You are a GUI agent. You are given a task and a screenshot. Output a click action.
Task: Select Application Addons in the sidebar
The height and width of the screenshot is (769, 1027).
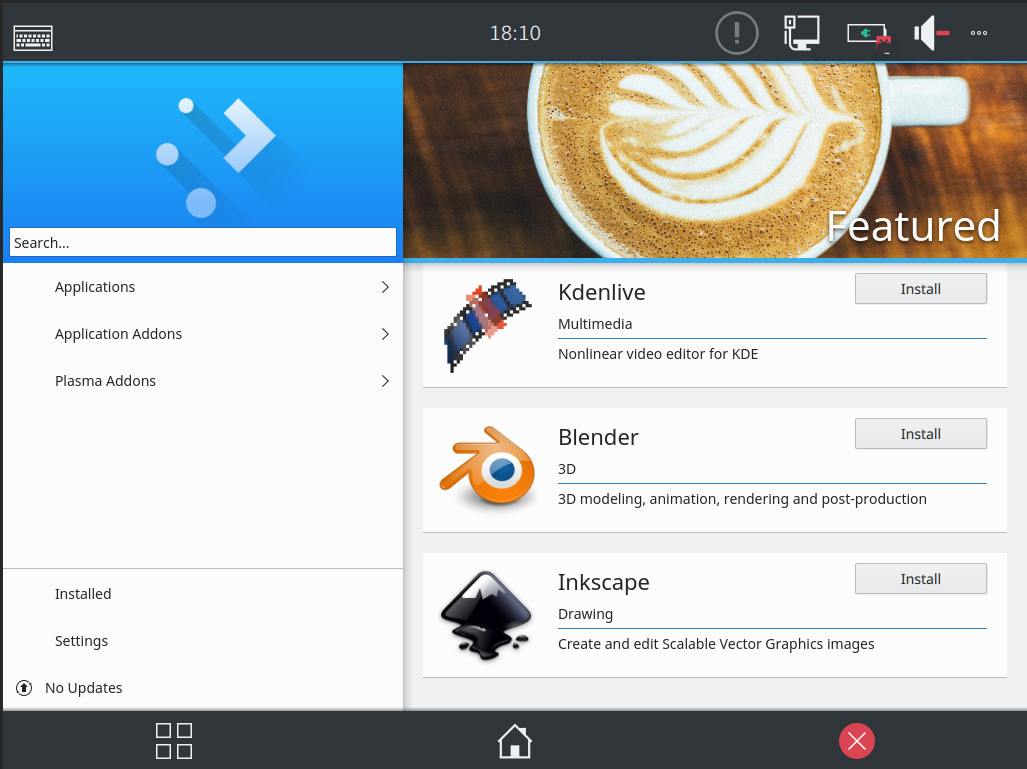pyautogui.click(x=203, y=334)
